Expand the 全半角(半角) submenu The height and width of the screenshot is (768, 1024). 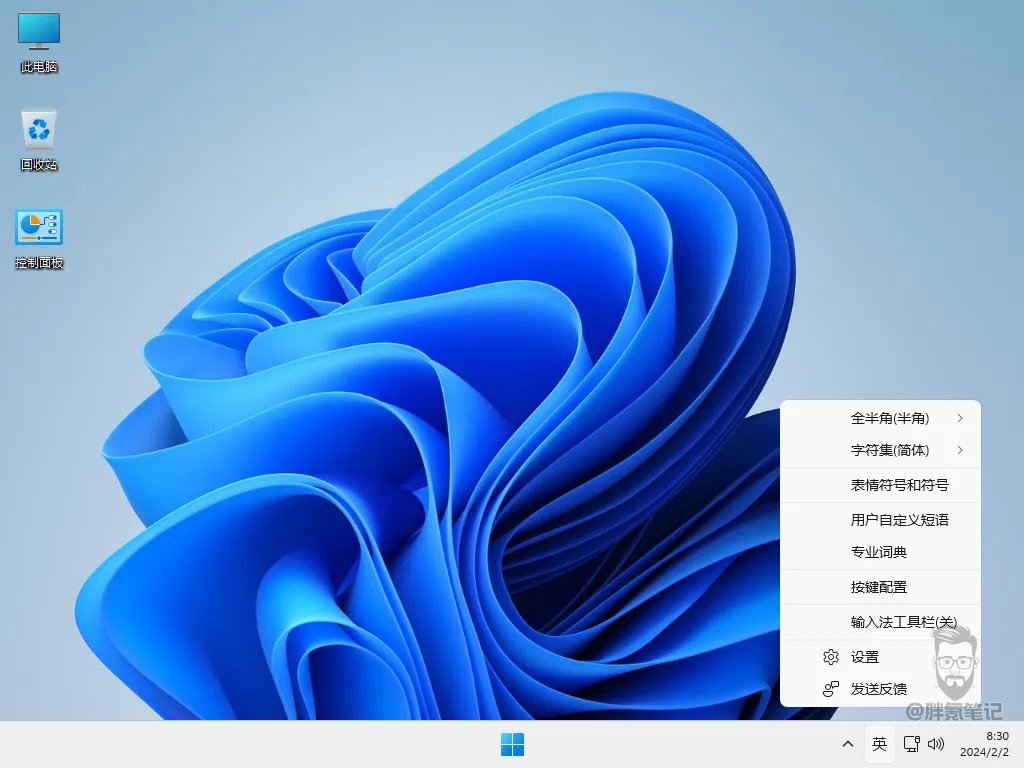[x=880, y=418]
